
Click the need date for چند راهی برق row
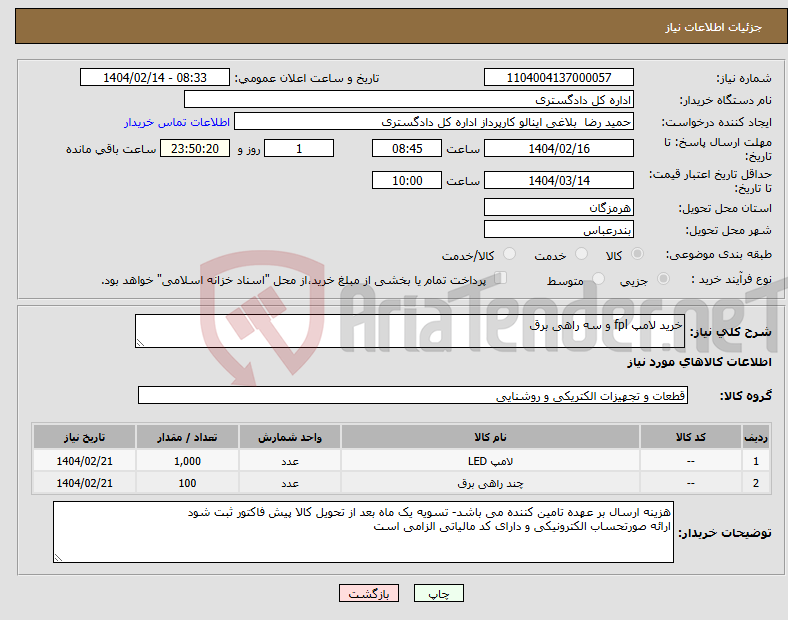pos(84,483)
